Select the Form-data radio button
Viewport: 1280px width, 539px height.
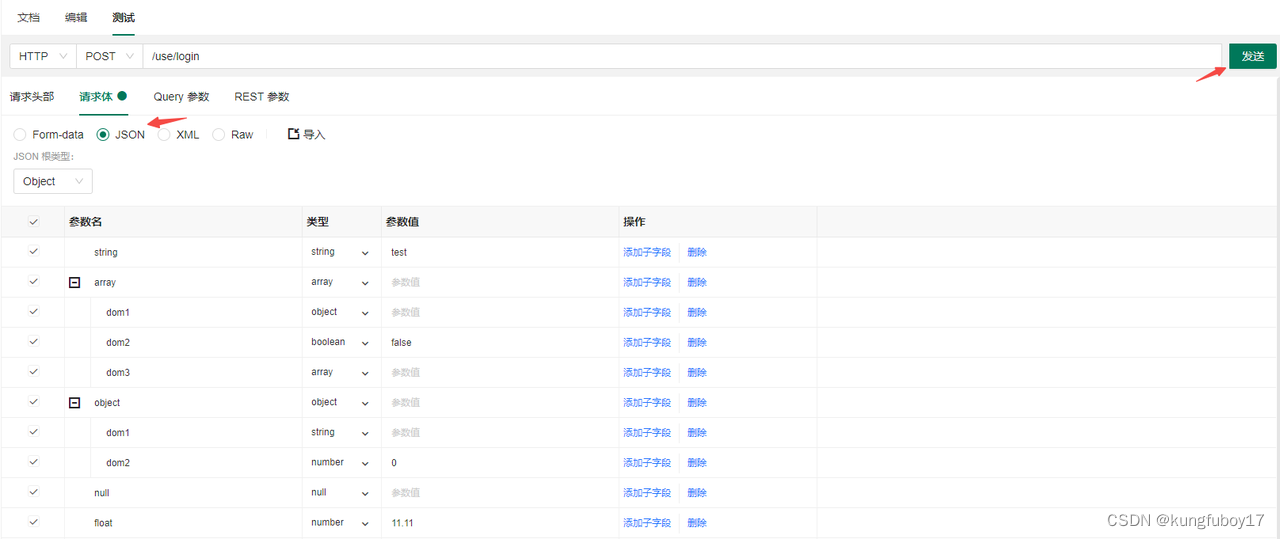(20, 134)
